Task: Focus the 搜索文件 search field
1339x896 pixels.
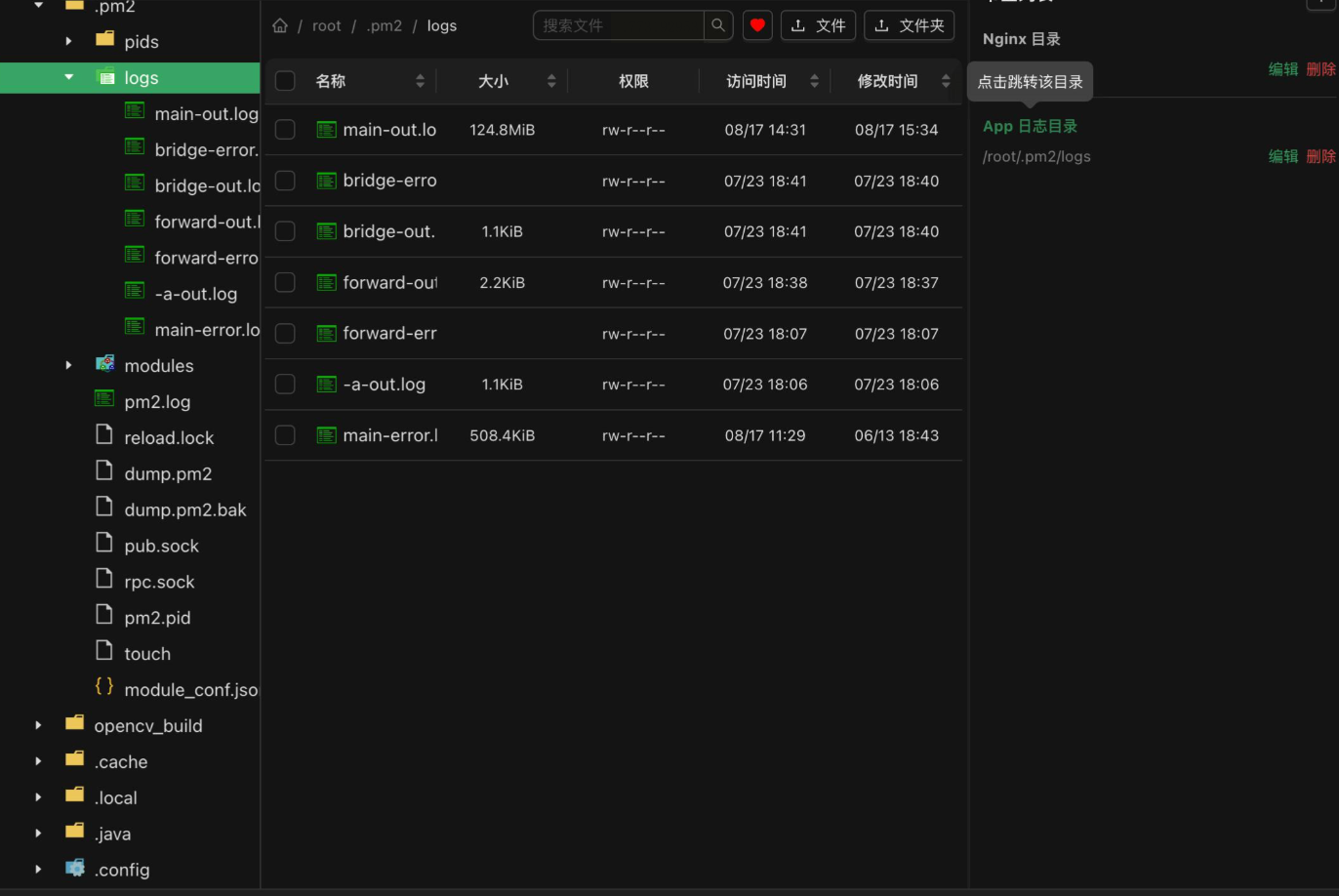Action: point(619,25)
